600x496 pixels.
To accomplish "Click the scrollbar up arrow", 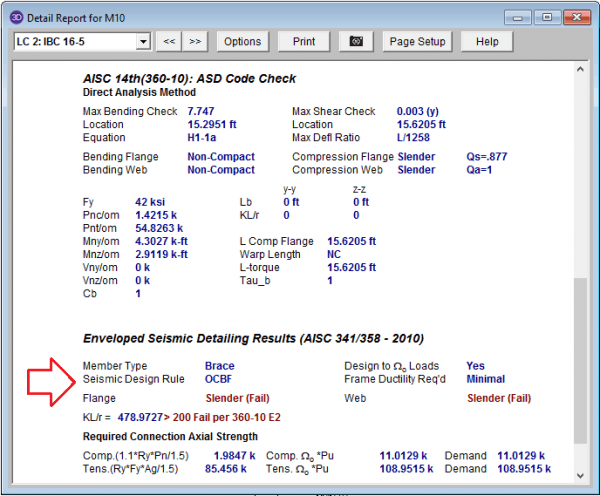I will [580, 71].
